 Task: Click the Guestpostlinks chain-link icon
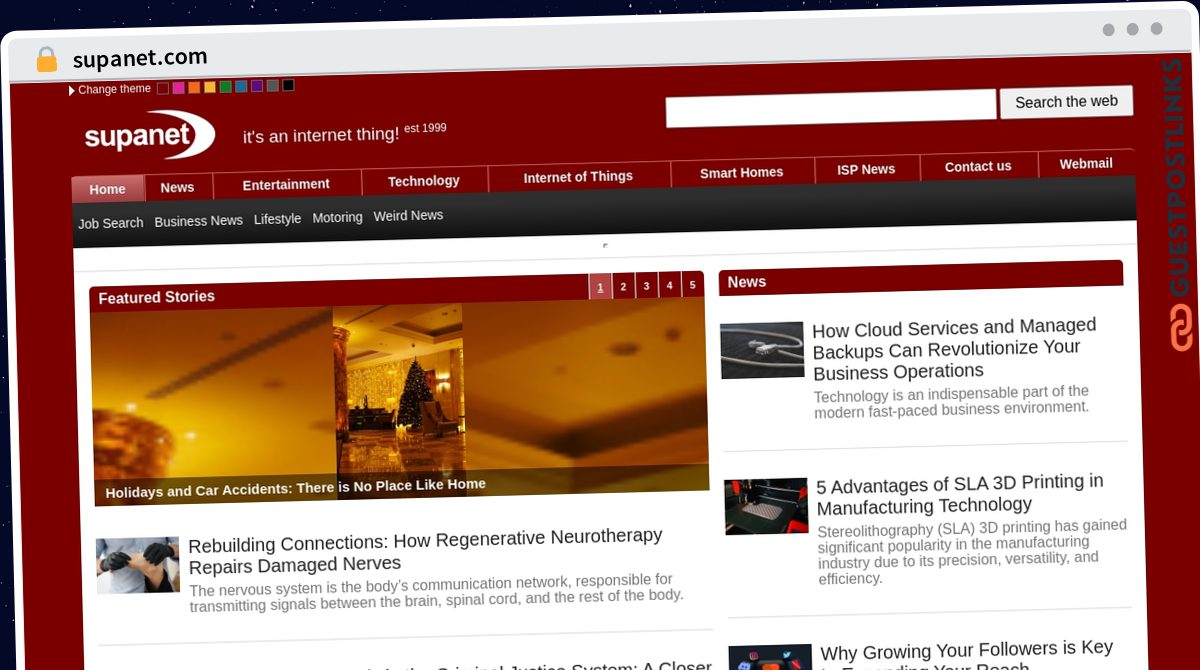click(x=1181, y=327)
